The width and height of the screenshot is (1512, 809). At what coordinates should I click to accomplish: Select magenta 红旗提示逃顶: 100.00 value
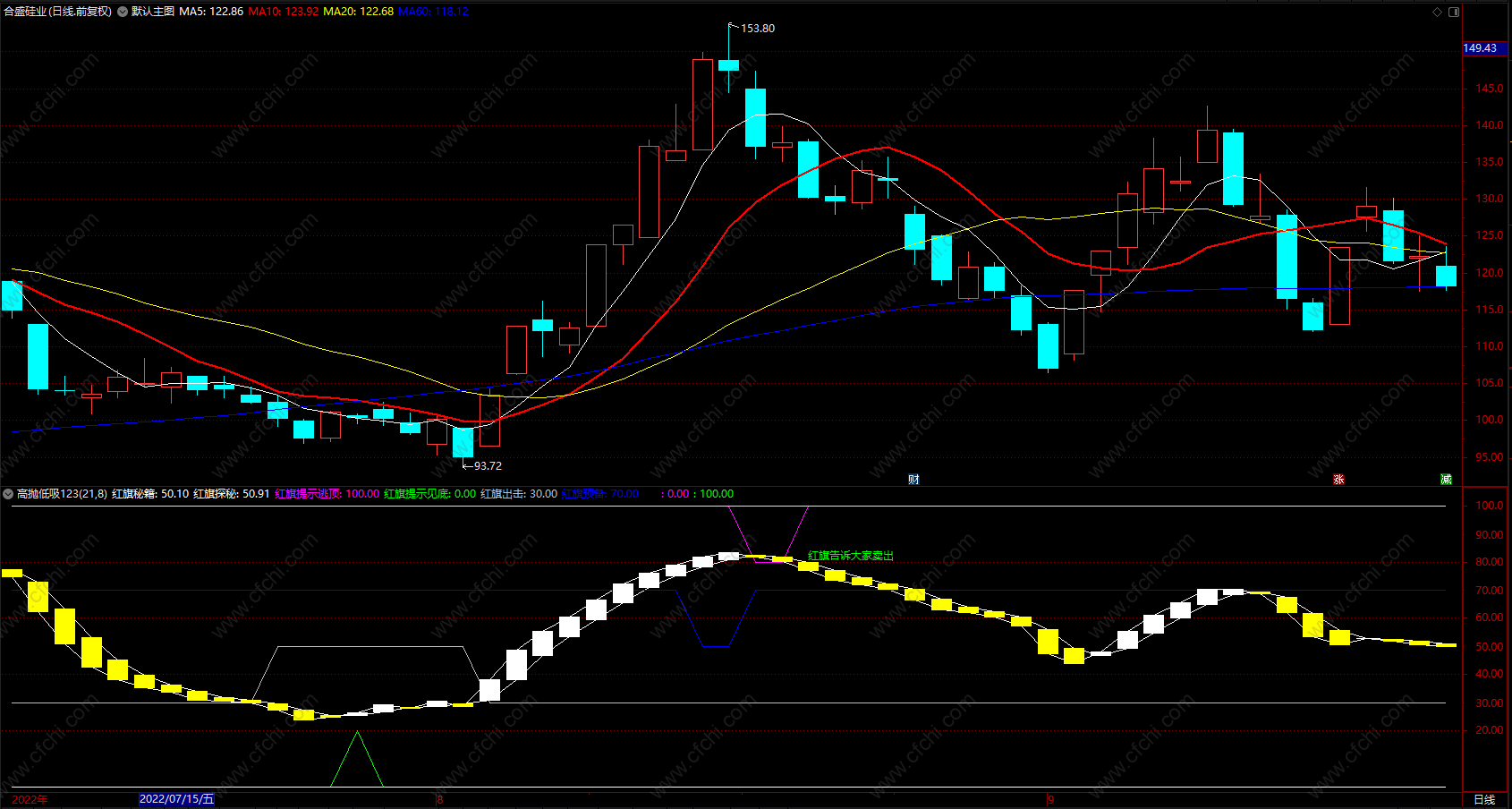pyautogui.click(x=327, y=494)
